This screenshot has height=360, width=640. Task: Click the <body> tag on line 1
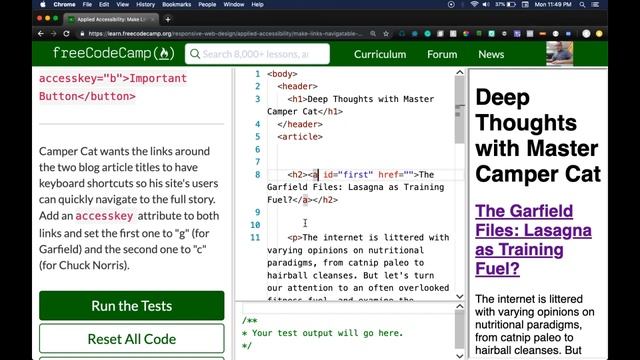tap(282, 74)
